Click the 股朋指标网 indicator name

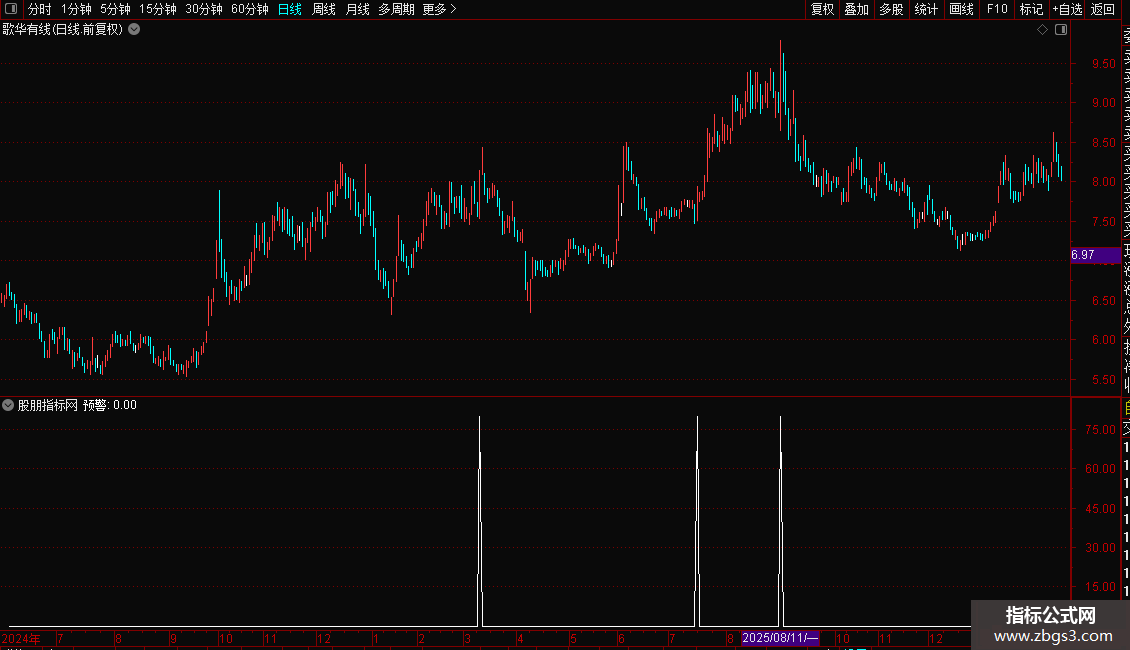(48, 405)
